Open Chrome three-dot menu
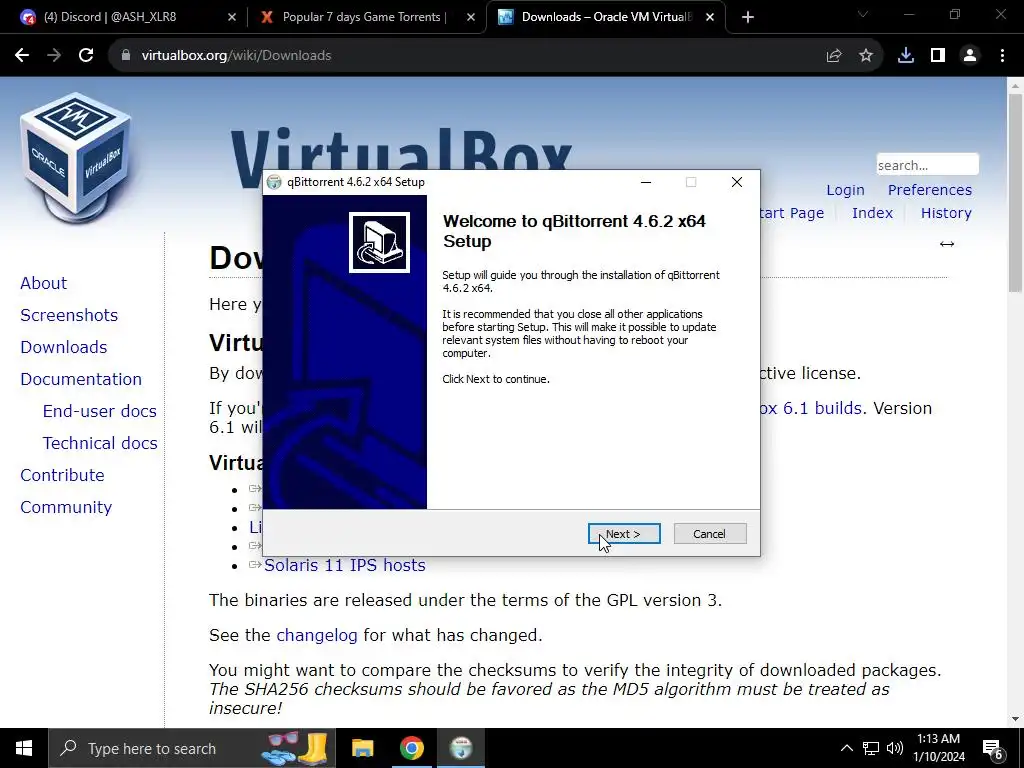1024x768 pixels. 1002,56
